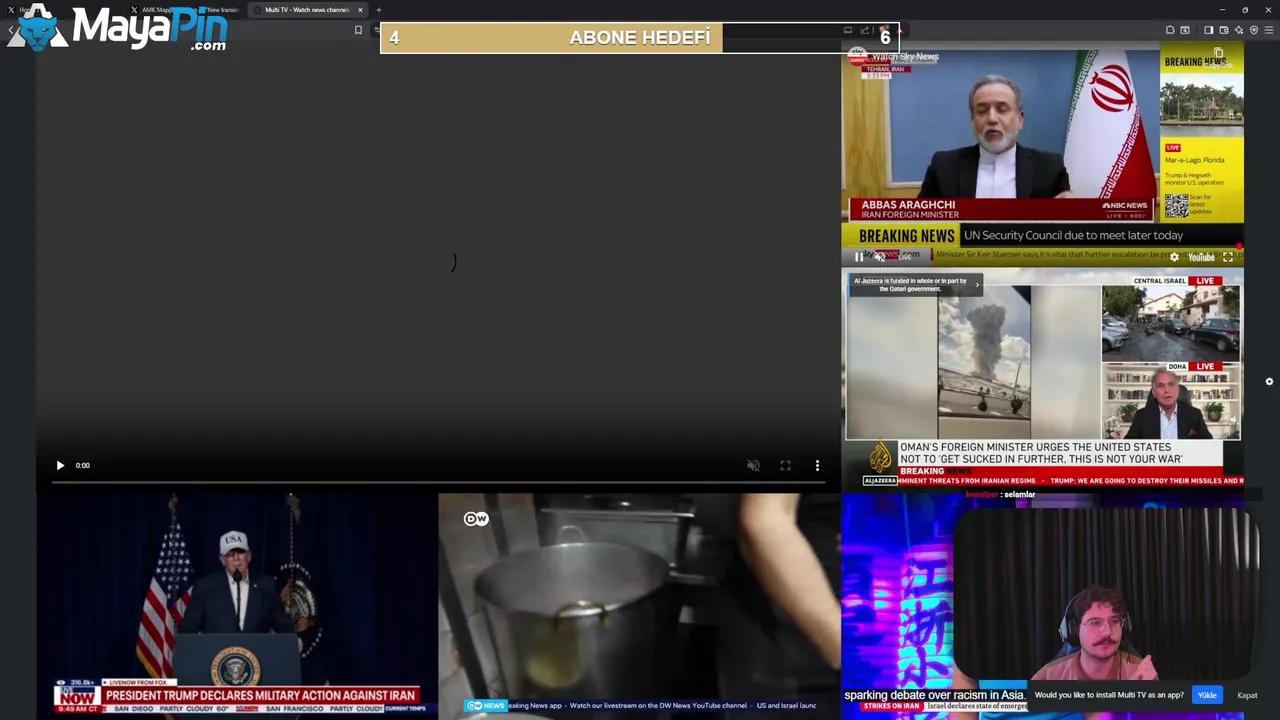Select the DW News stream tile
This screenshot has width=1280, height=720.
(x=639, y=604)
